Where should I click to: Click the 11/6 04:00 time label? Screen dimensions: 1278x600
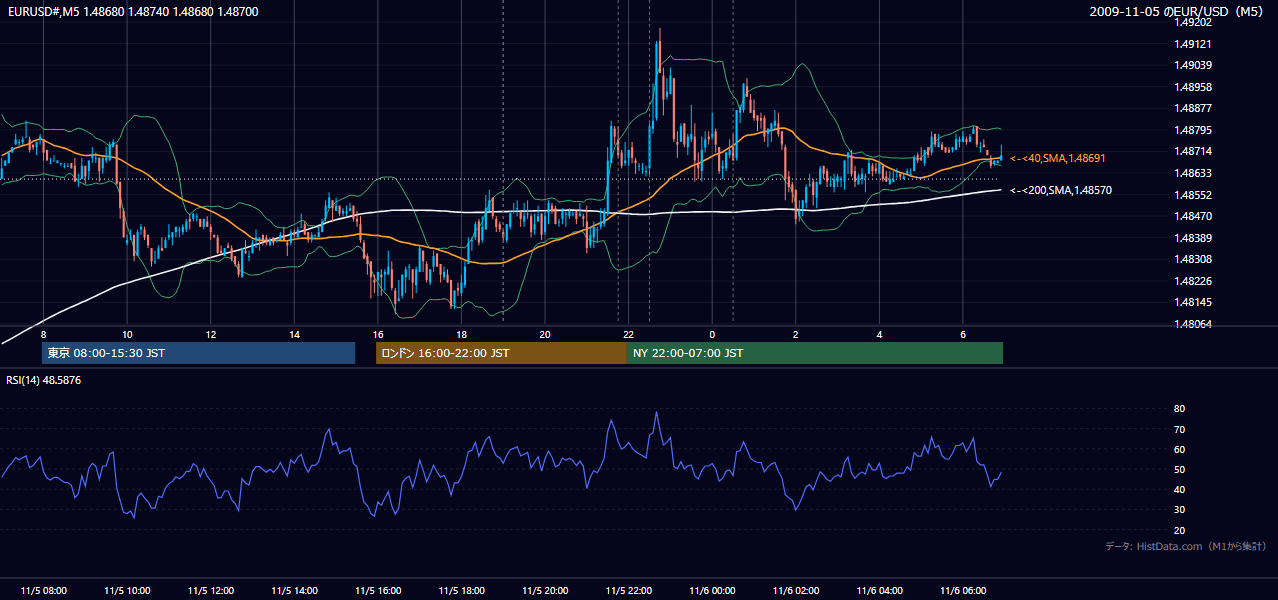[x=879, y=591]
